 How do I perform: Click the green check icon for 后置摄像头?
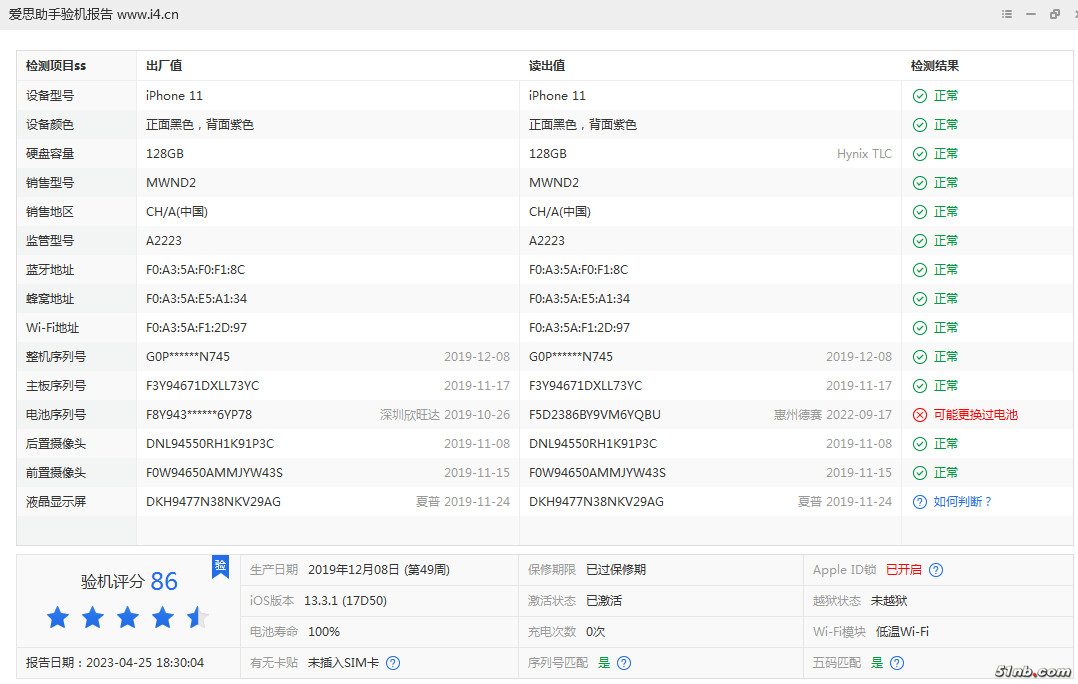(x=920, y=444)
